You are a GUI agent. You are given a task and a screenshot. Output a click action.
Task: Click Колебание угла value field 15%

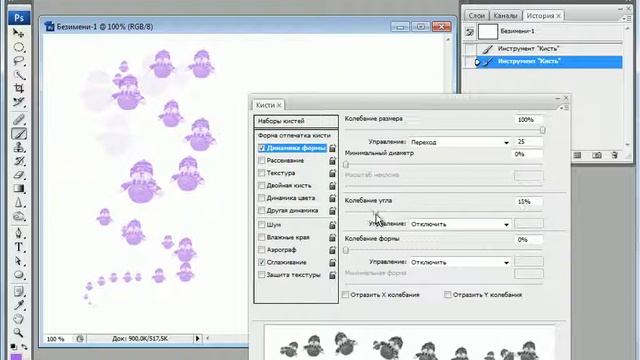(528, 202)
